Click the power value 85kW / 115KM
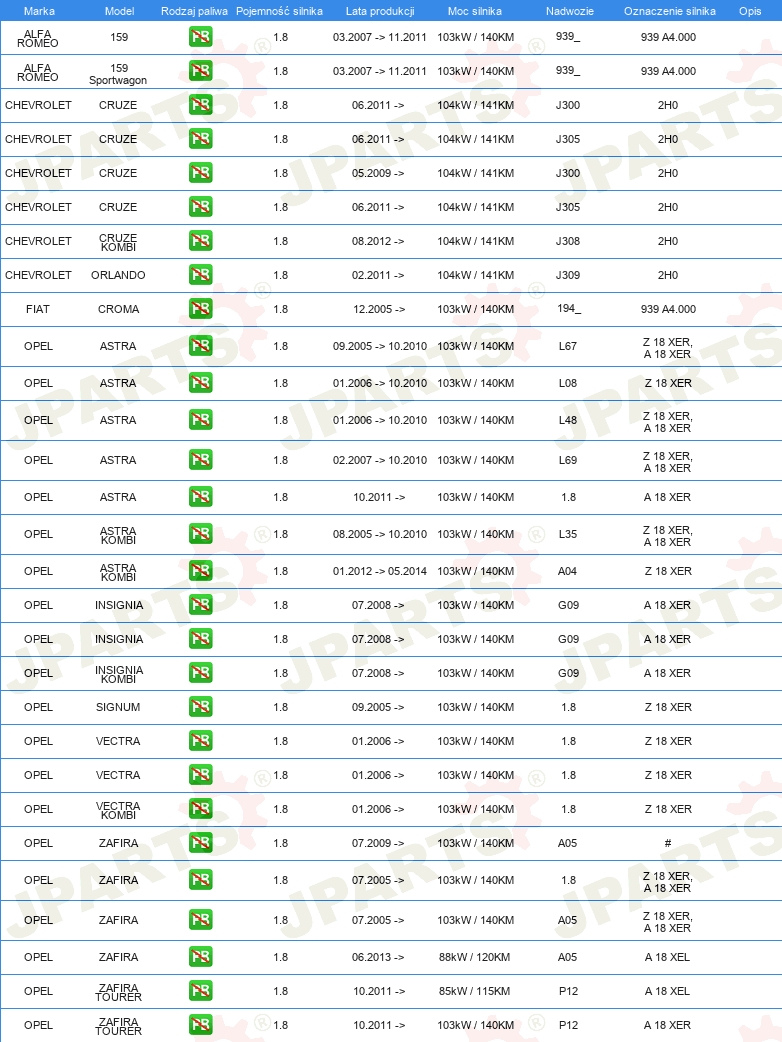782x1042 pixels. pos(474,991)
